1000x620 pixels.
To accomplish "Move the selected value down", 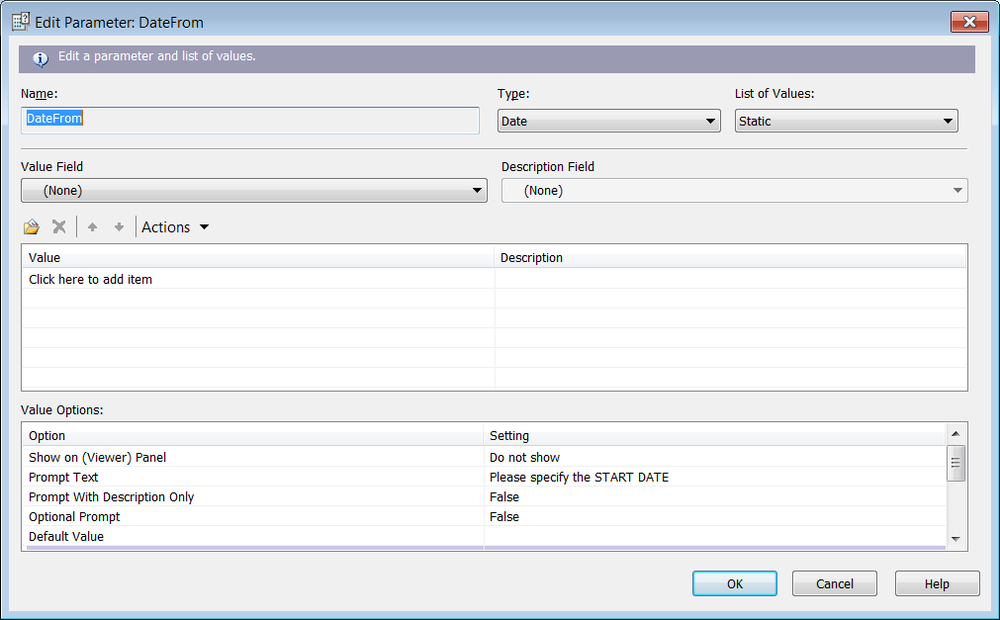I will [118, 226].
